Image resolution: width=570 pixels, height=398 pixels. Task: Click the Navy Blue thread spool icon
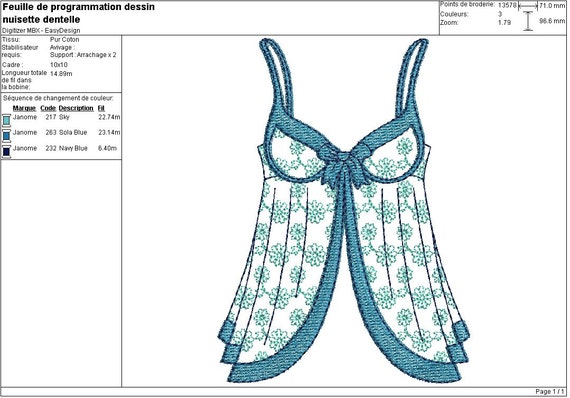tap(6, 151)
